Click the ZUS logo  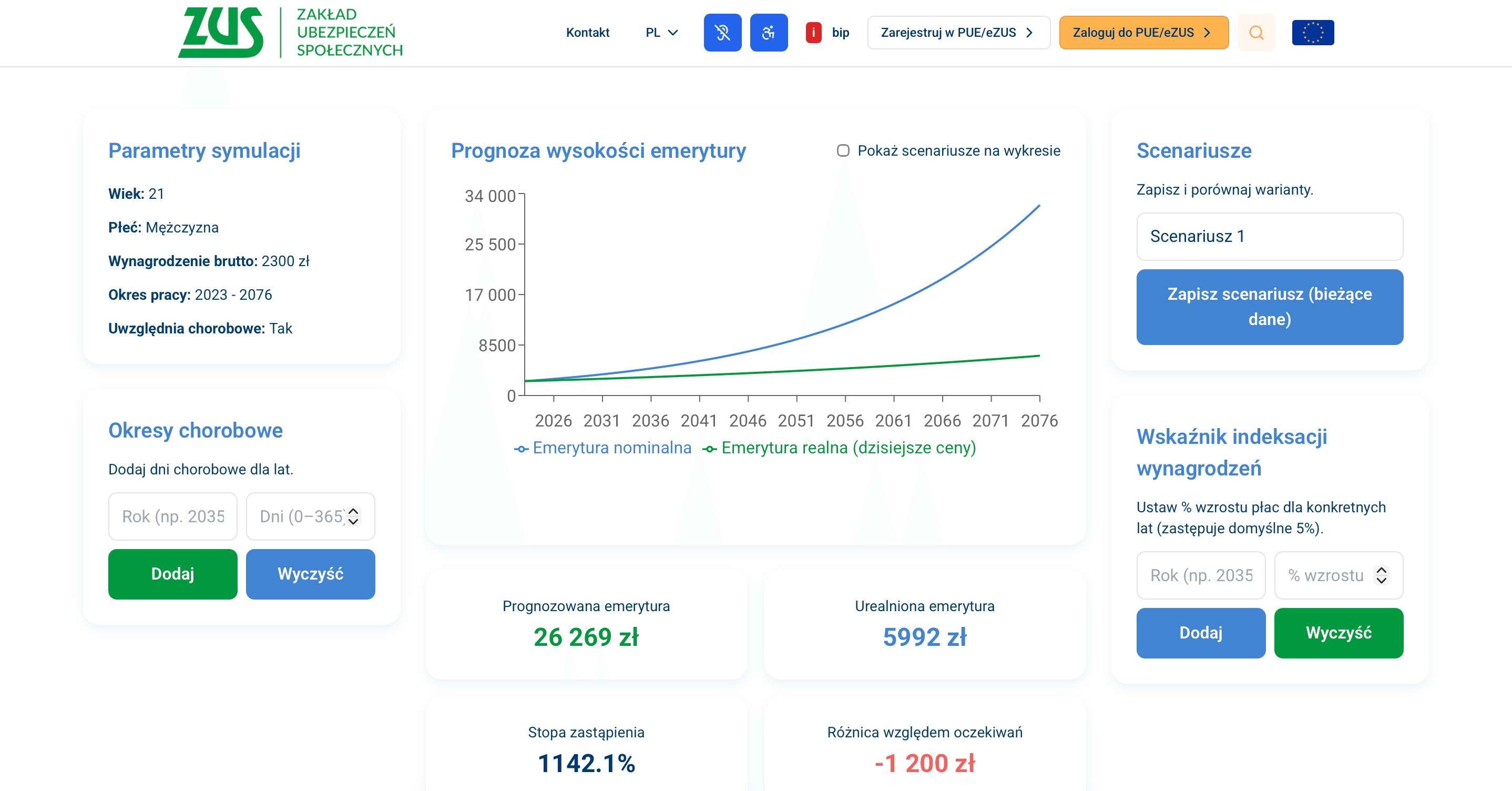coord(223,32)
